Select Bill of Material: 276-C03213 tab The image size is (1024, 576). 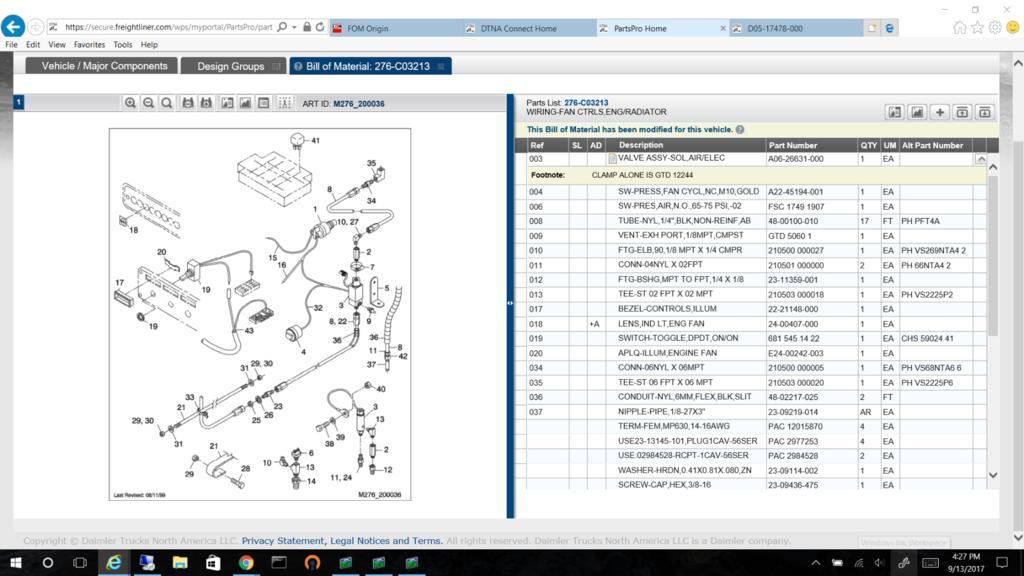pyautogui.click(x=370, y=66)
